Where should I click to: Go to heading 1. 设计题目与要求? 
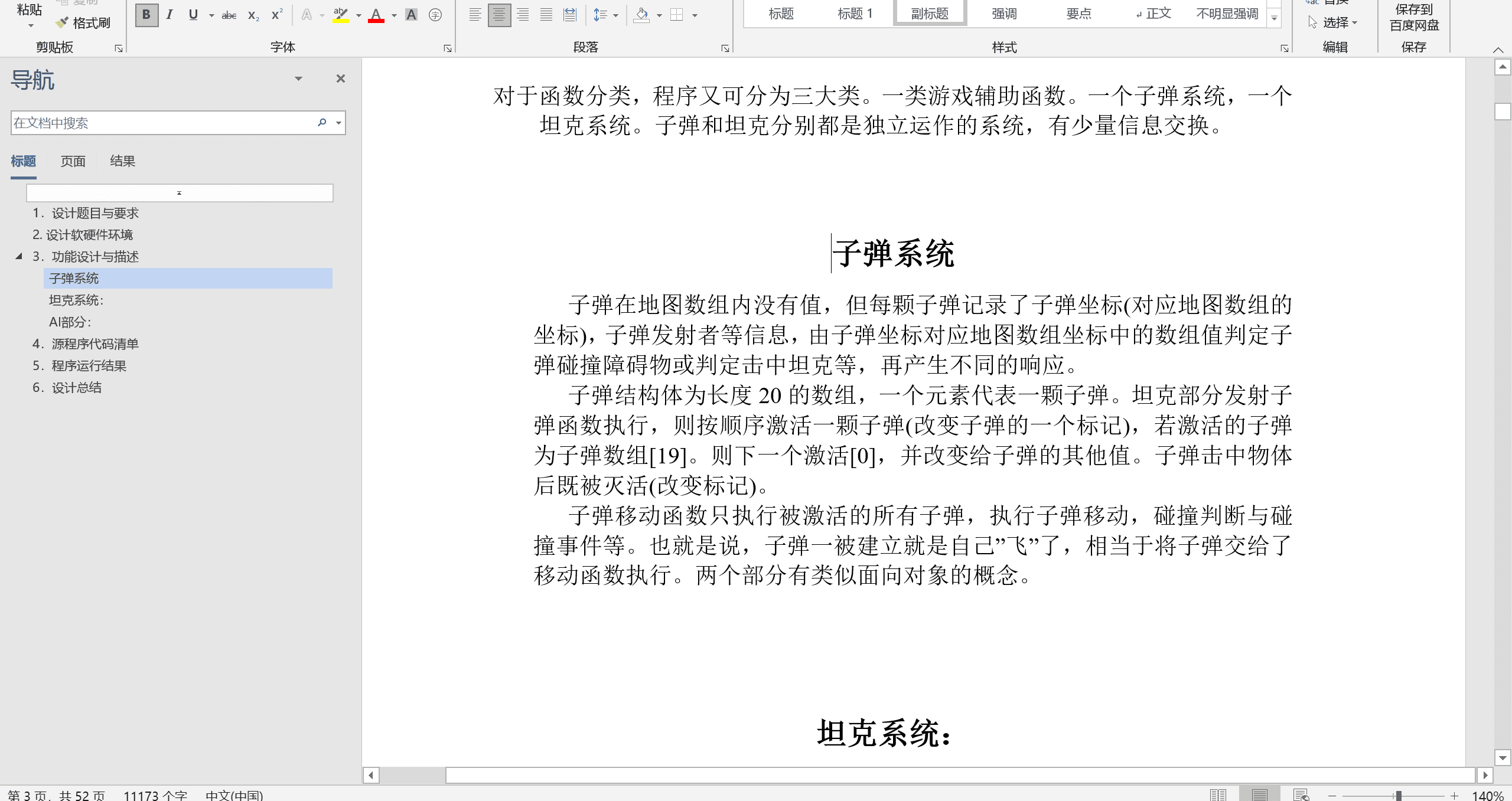click(x=86, y=213)
